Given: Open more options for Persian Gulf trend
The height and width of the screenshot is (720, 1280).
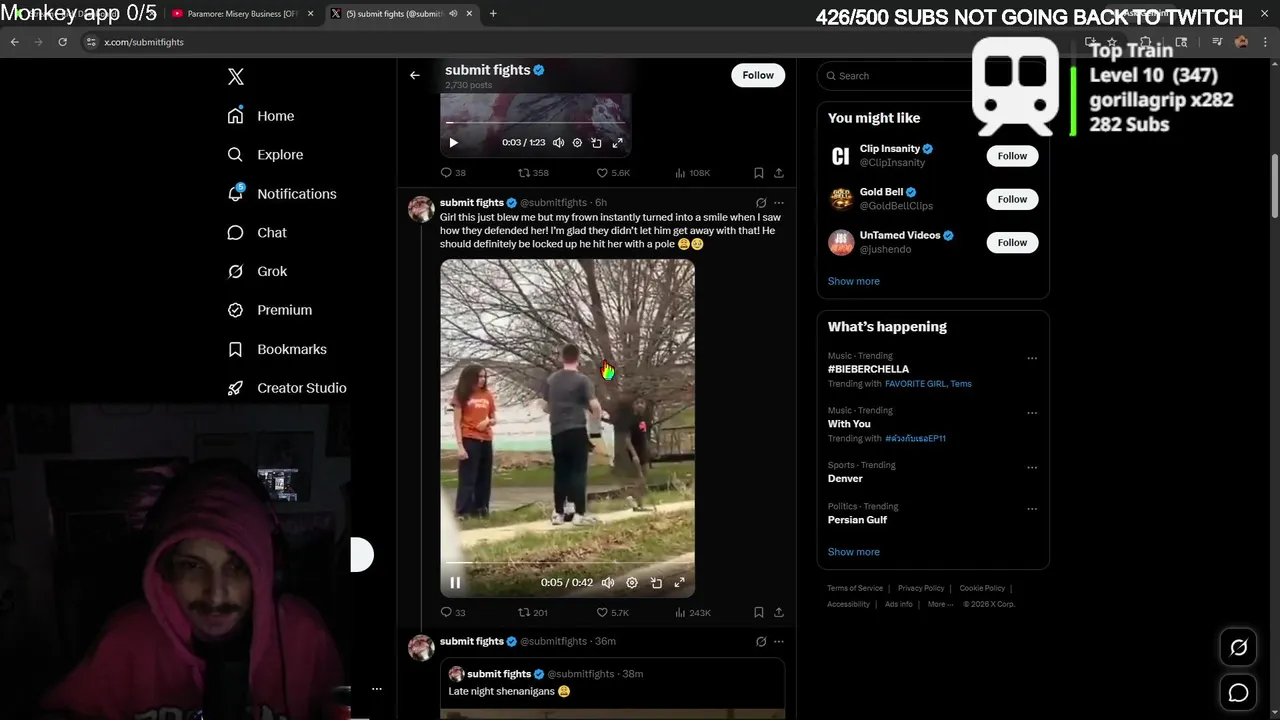Looking at the screenshot, I should pos(1032,509).
